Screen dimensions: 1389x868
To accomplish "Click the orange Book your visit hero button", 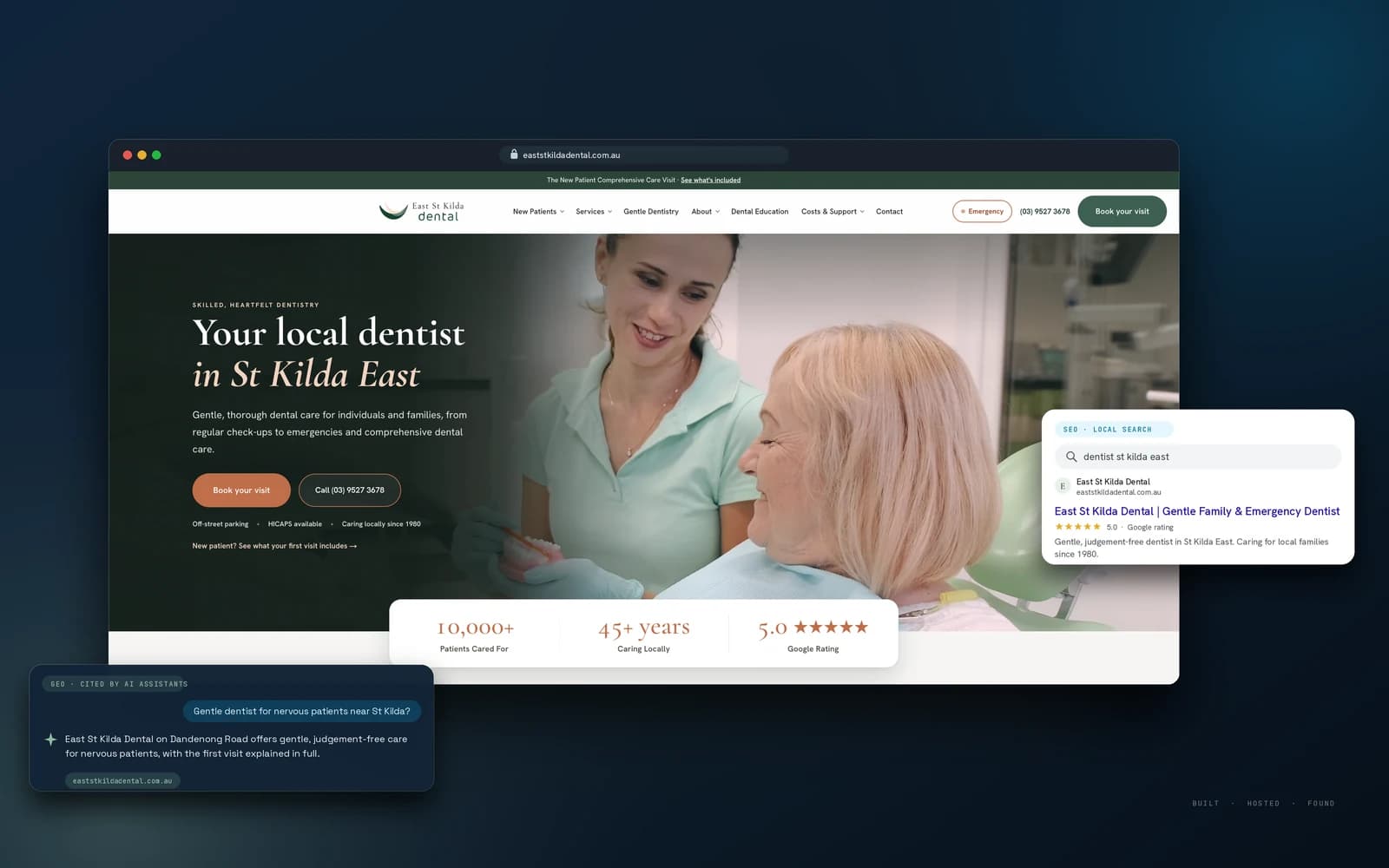I will [x=241, y=490].
